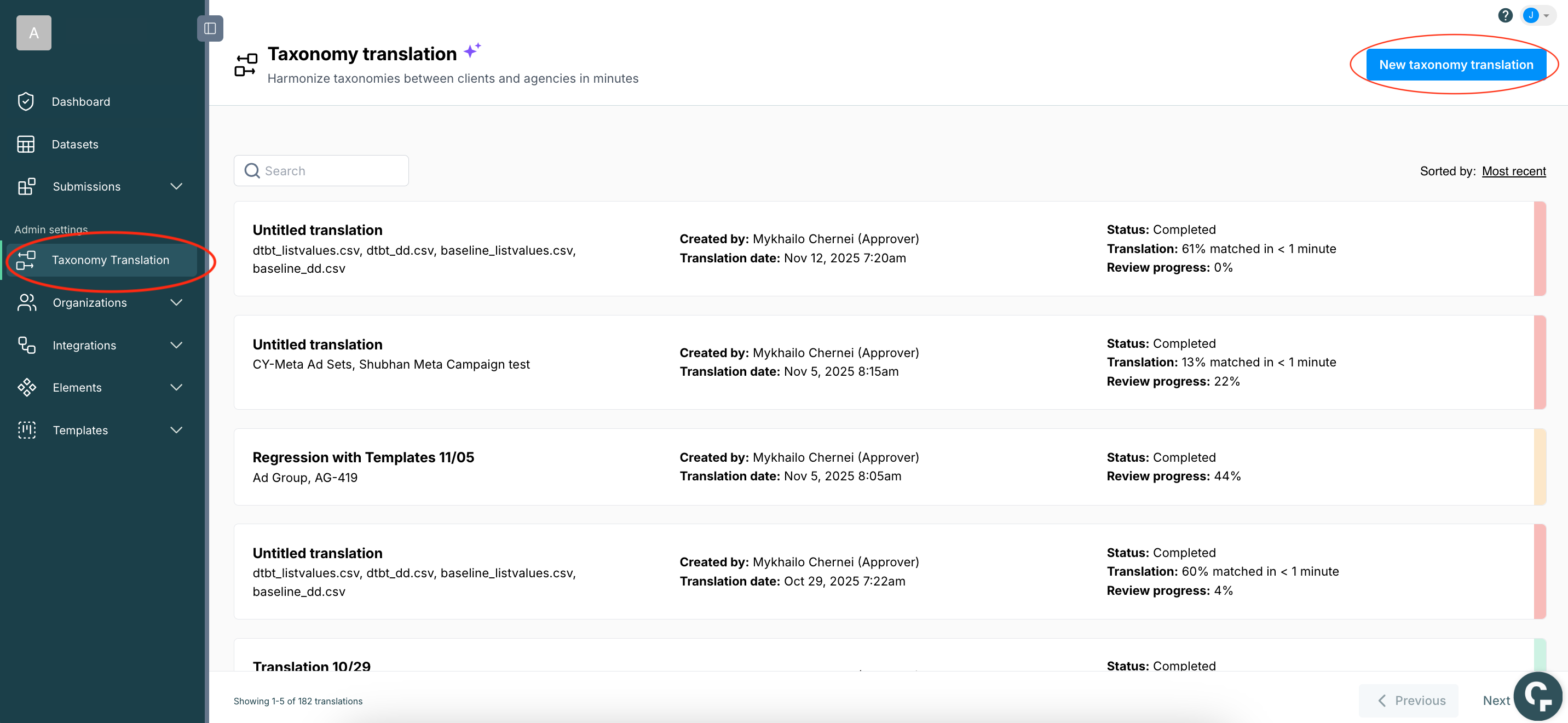The image size is (1568, 723).
Task: Click inside the Search field
Action: 321,170
